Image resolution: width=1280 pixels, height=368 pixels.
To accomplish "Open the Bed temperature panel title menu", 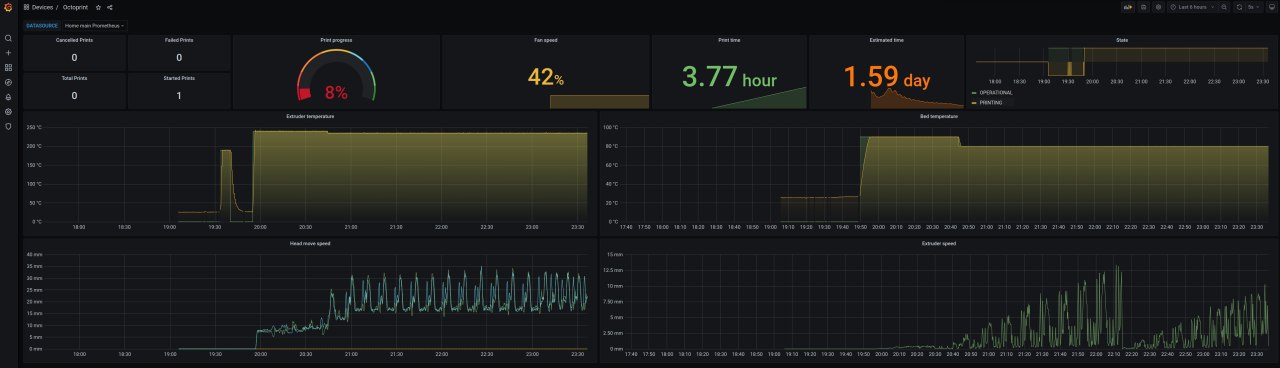I will [x=939, y=116].
